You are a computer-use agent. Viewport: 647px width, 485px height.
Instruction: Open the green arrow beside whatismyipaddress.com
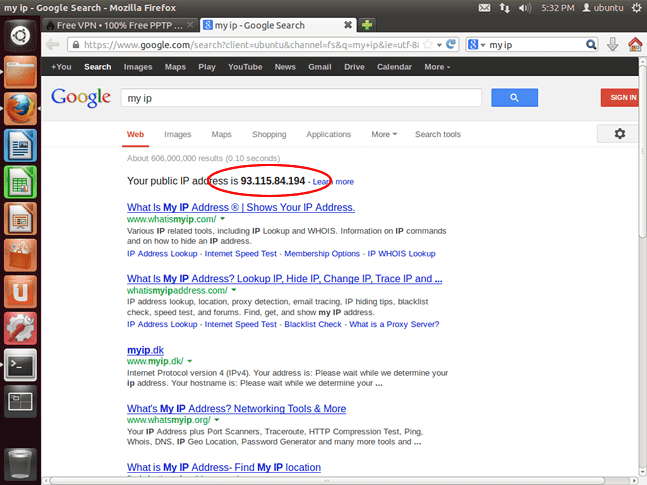point(234,290)
